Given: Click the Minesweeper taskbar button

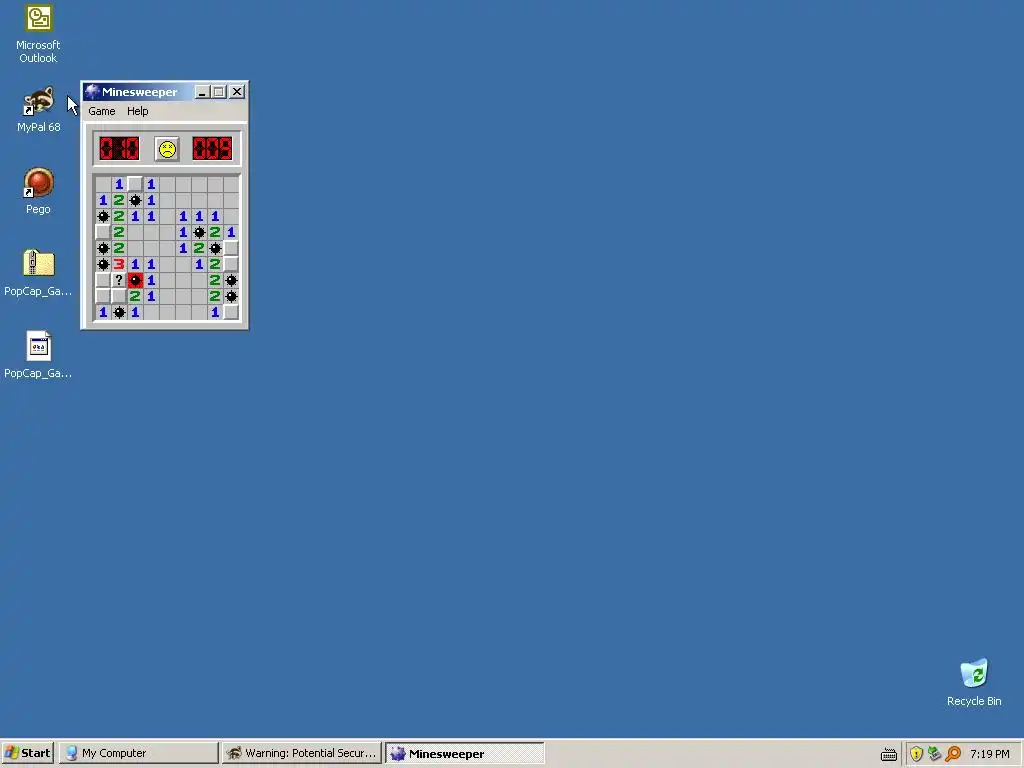Looking at the screenshot, I should tap(464, 753).
